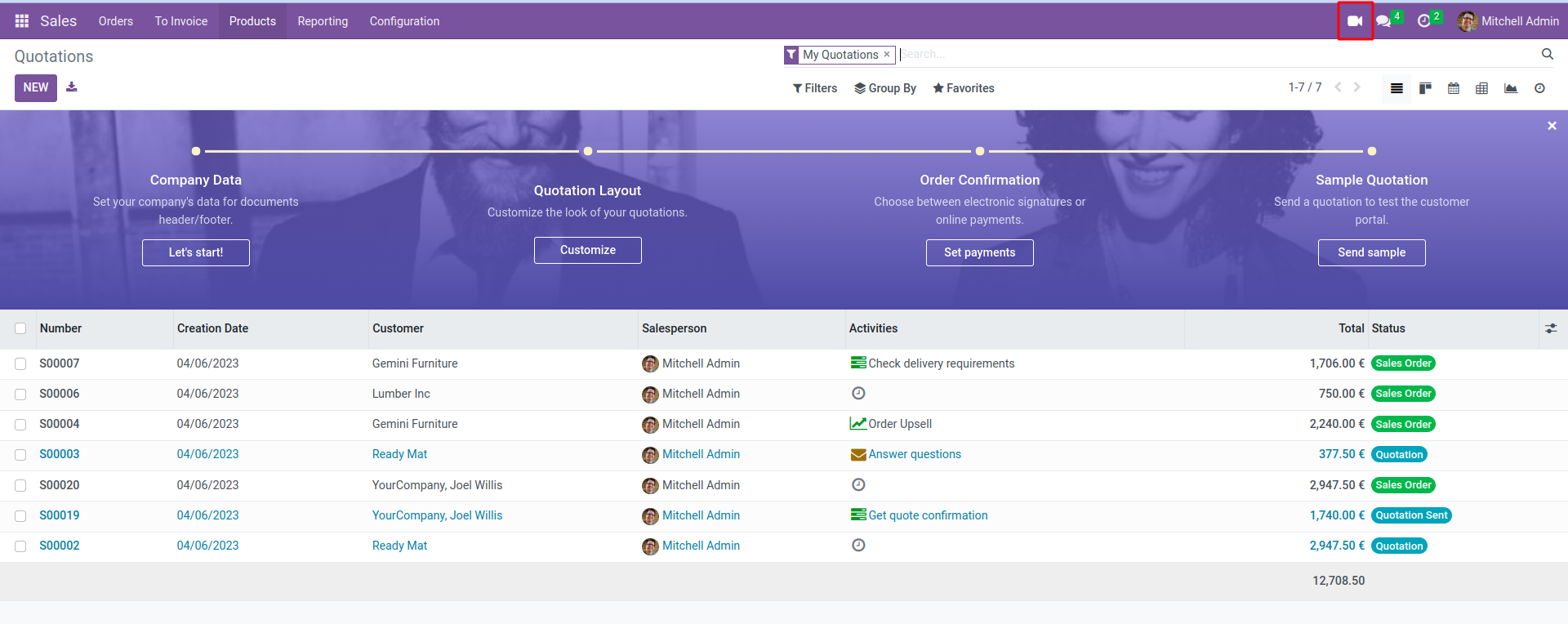This screenshot has height=624, width=1568.
Task: Click pager text 1-7 / 7
Action: click(x=1305, y=87)
